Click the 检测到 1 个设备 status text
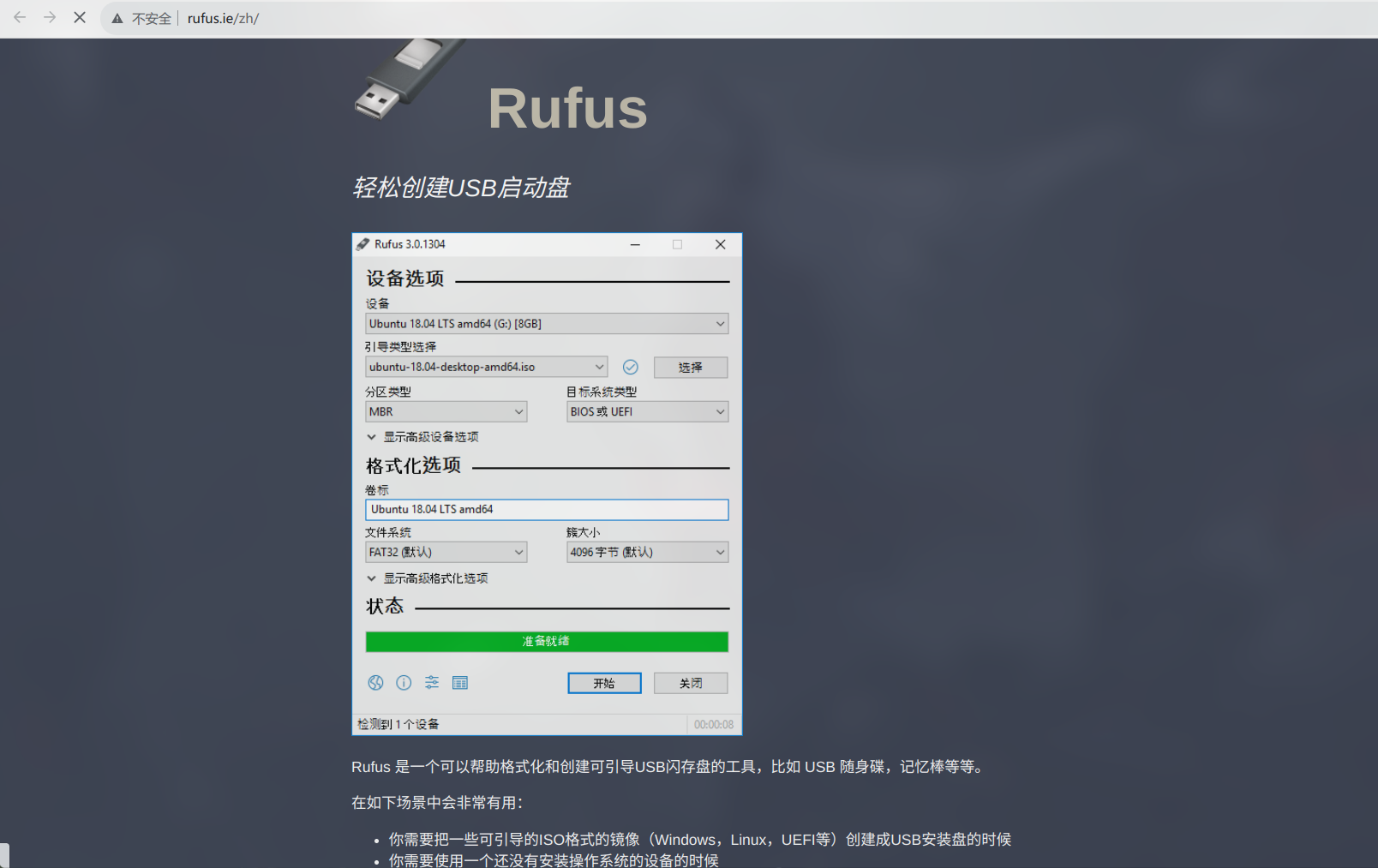The height and width of the screenshot is (868, 1378). click(x=398, y=724)
